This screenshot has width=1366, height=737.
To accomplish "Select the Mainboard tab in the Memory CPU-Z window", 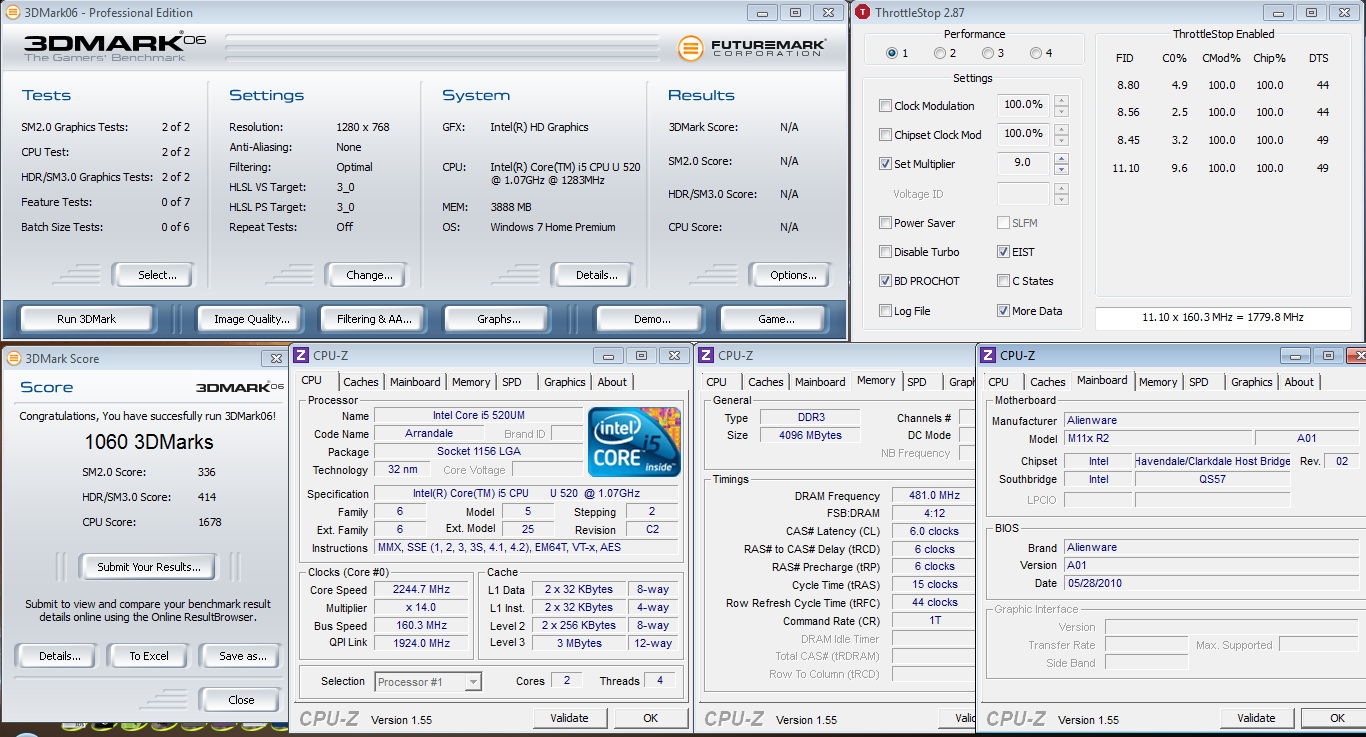I will [820, 382].
